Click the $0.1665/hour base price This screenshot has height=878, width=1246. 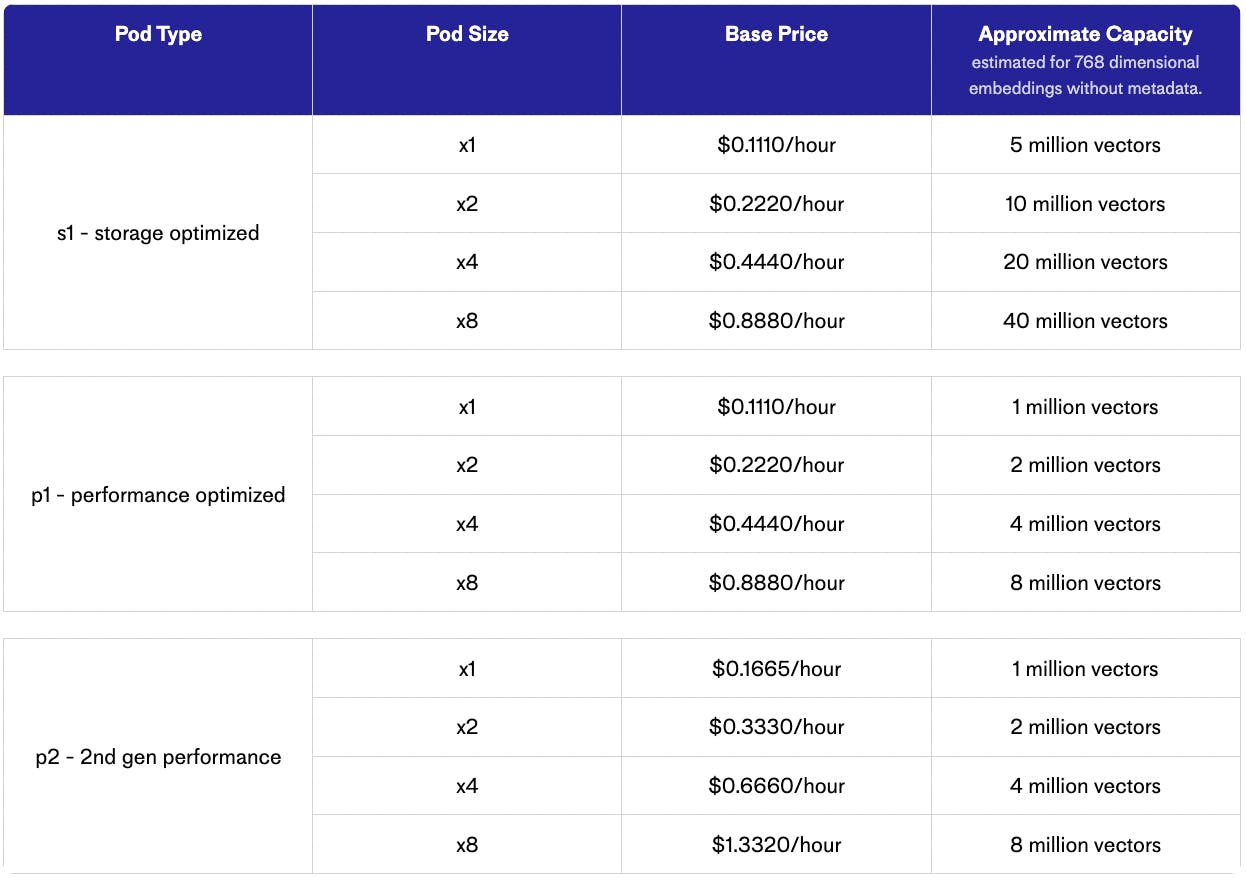coord(776,669)
